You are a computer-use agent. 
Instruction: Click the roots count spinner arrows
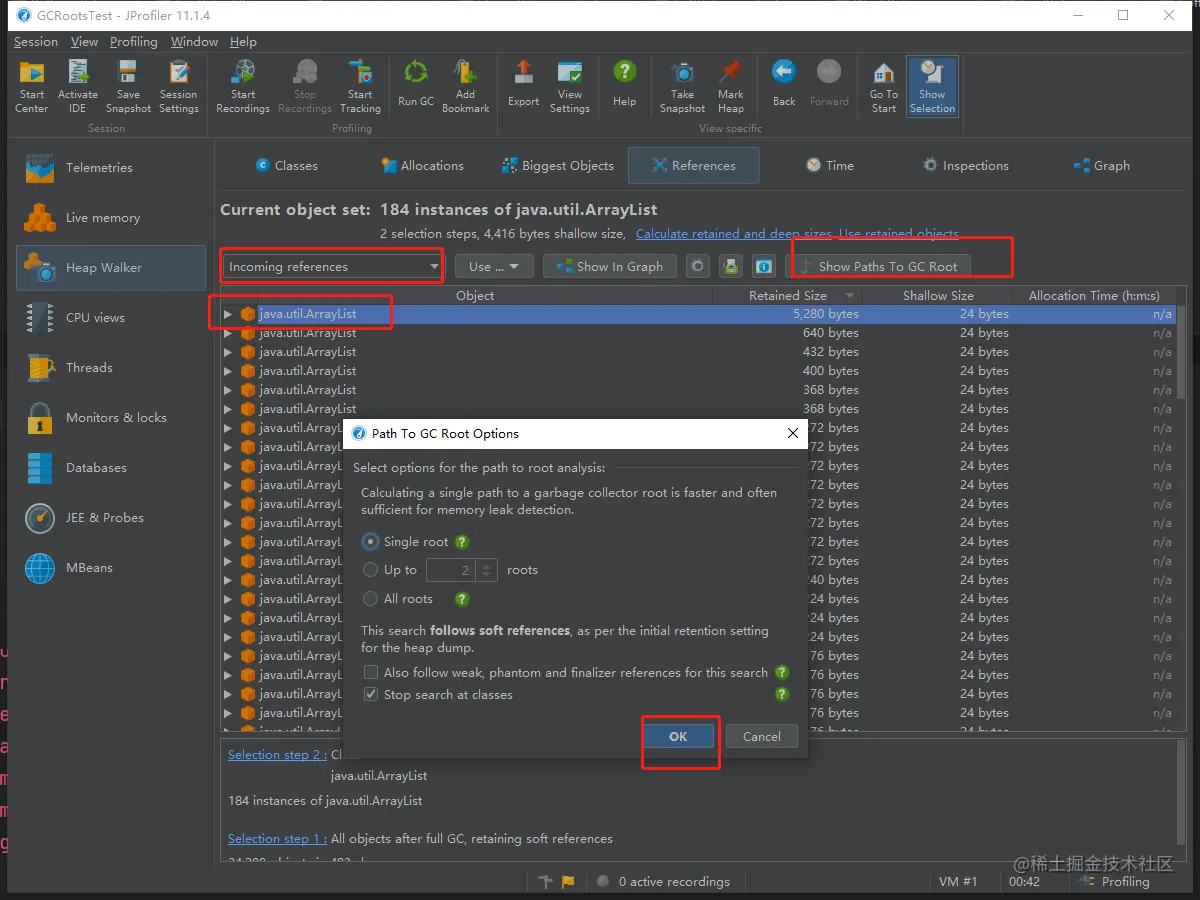click(487, 570)
